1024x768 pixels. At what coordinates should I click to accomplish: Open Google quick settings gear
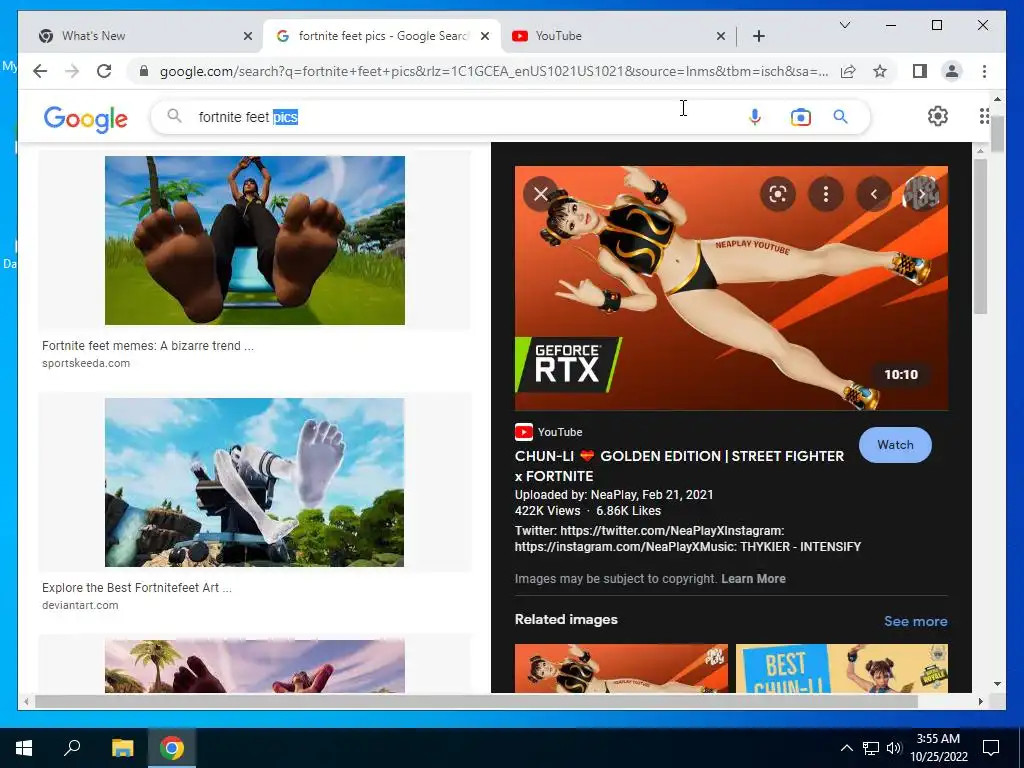tap(938, 116)
